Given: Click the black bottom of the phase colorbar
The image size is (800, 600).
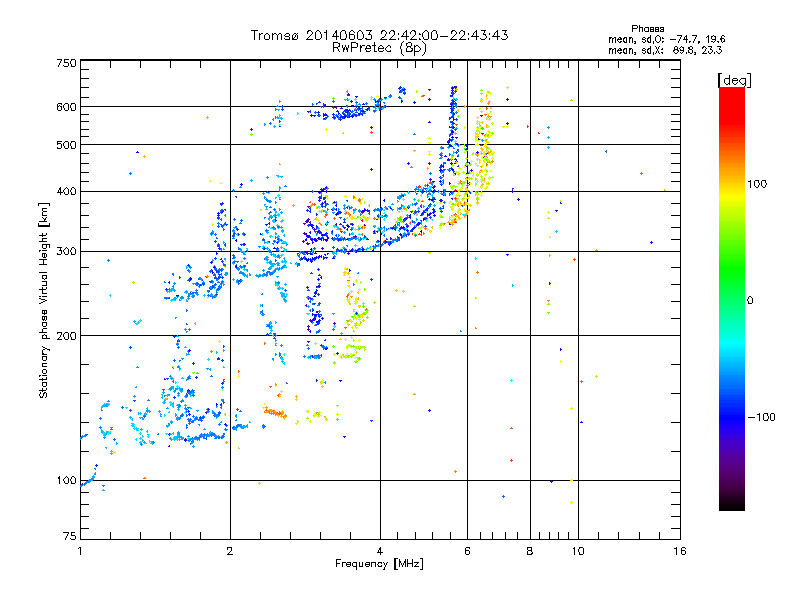Looking at the screenshot, I should point(732,503).
